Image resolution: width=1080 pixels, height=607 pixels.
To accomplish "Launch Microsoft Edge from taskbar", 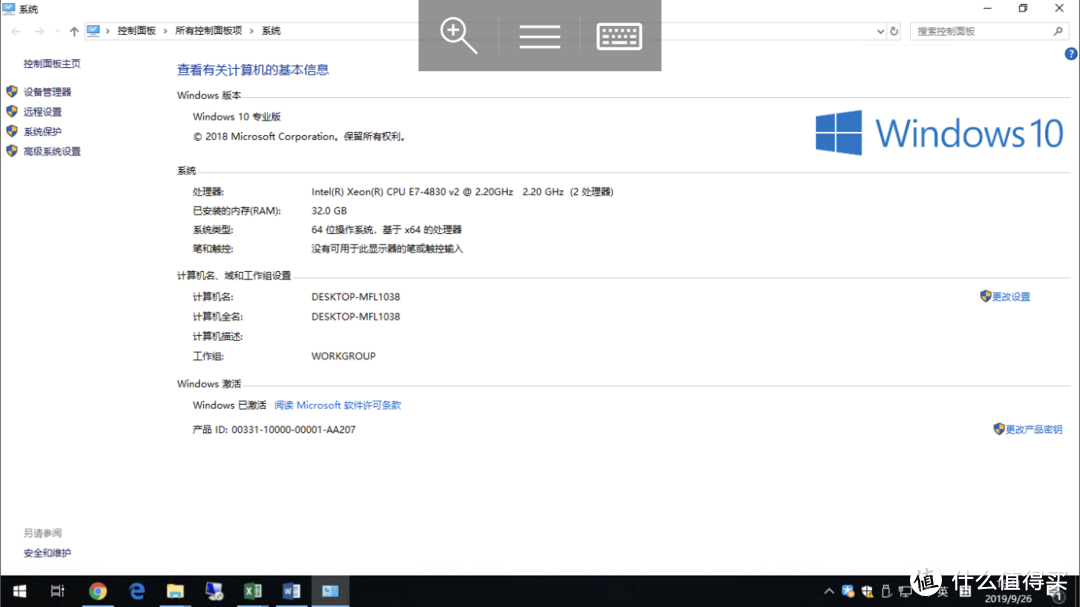I will tap(136, 591).
